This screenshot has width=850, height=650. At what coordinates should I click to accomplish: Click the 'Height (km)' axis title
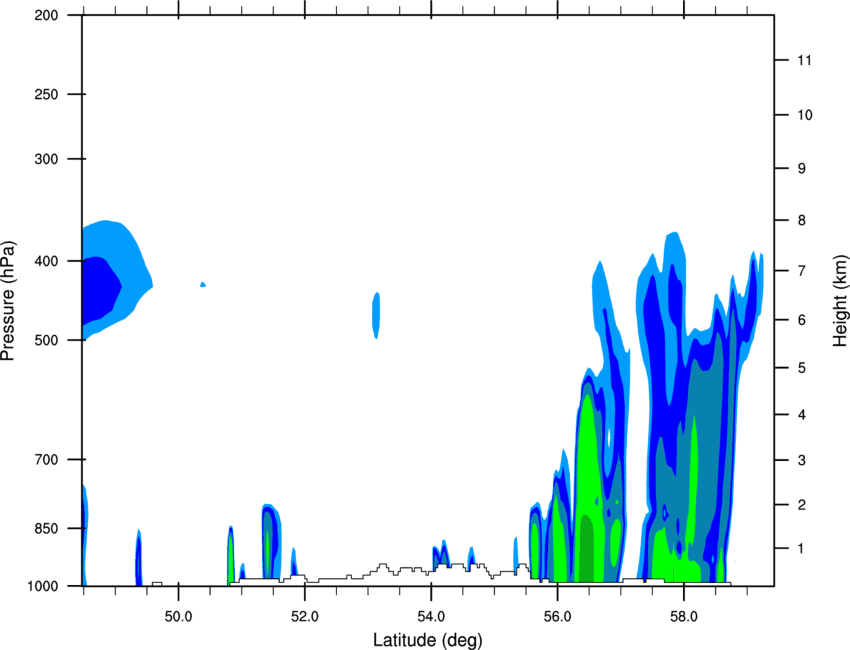point(840,301)
